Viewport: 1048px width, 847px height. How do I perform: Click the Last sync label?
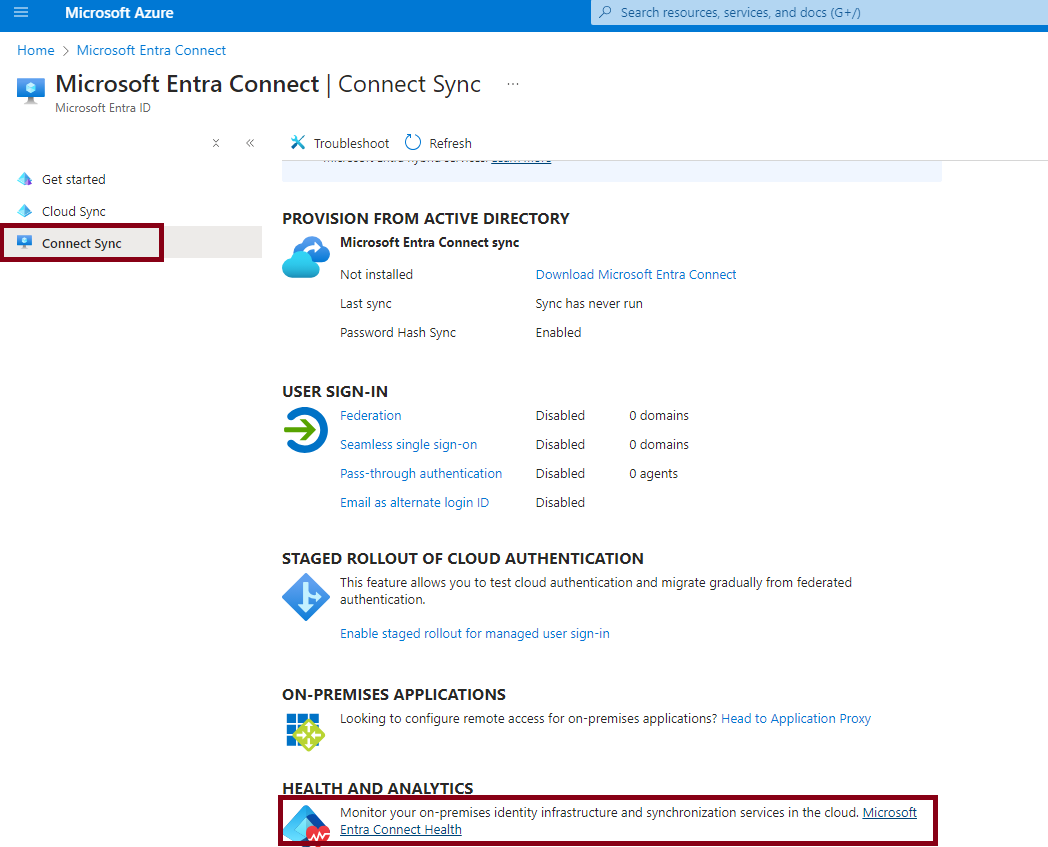[x=366, y=304]
